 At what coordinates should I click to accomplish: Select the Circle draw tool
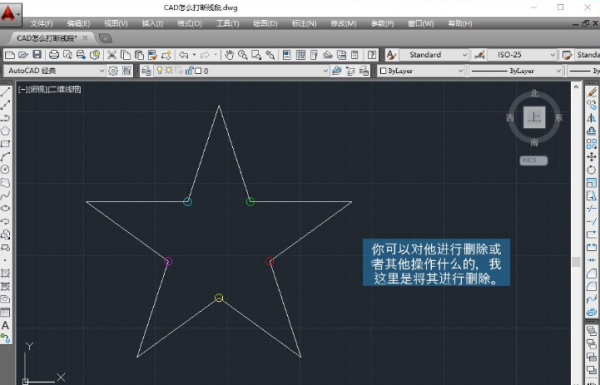coord(5,170)
